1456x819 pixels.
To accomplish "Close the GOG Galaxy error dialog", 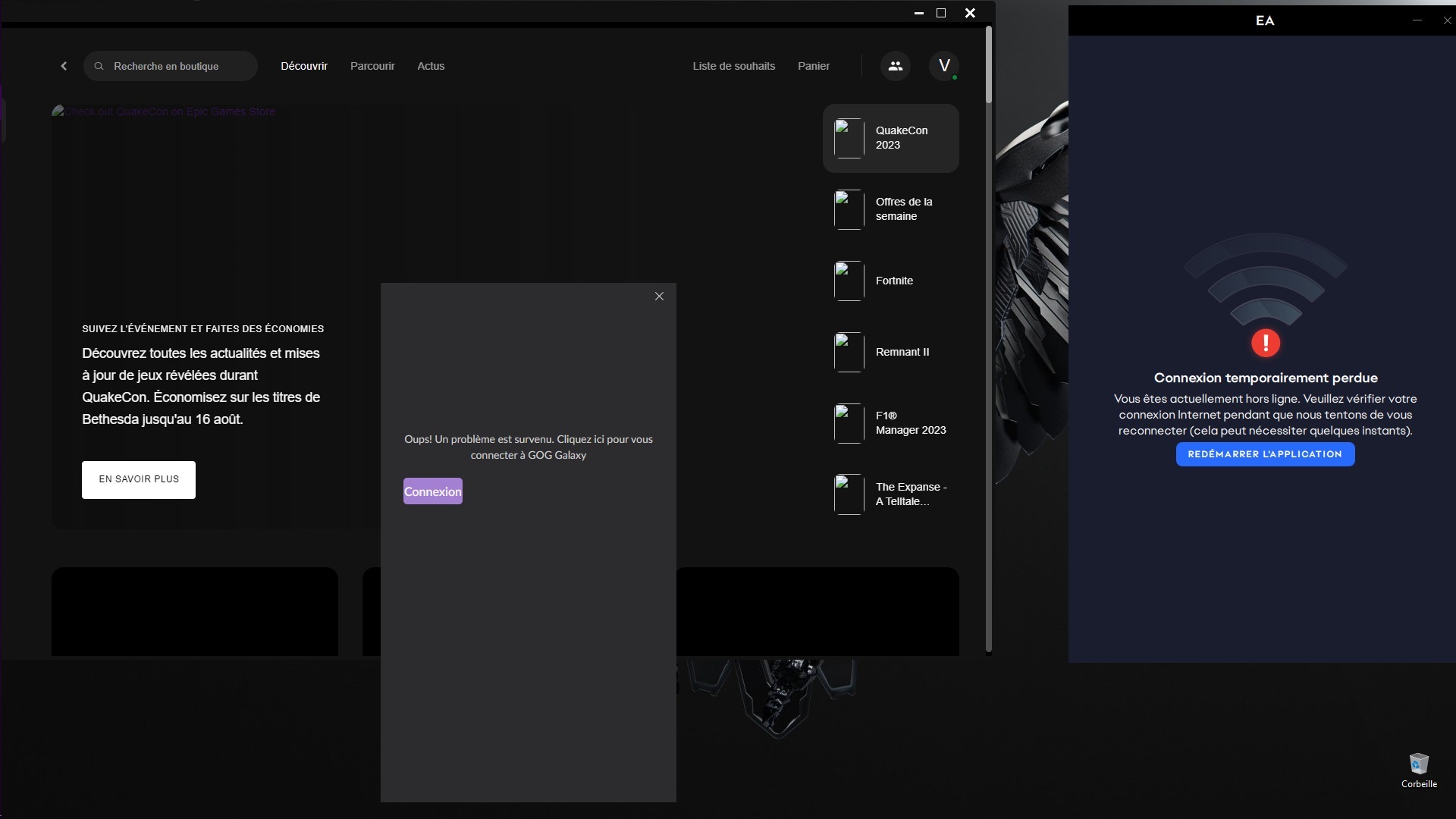I will (659, 297).
